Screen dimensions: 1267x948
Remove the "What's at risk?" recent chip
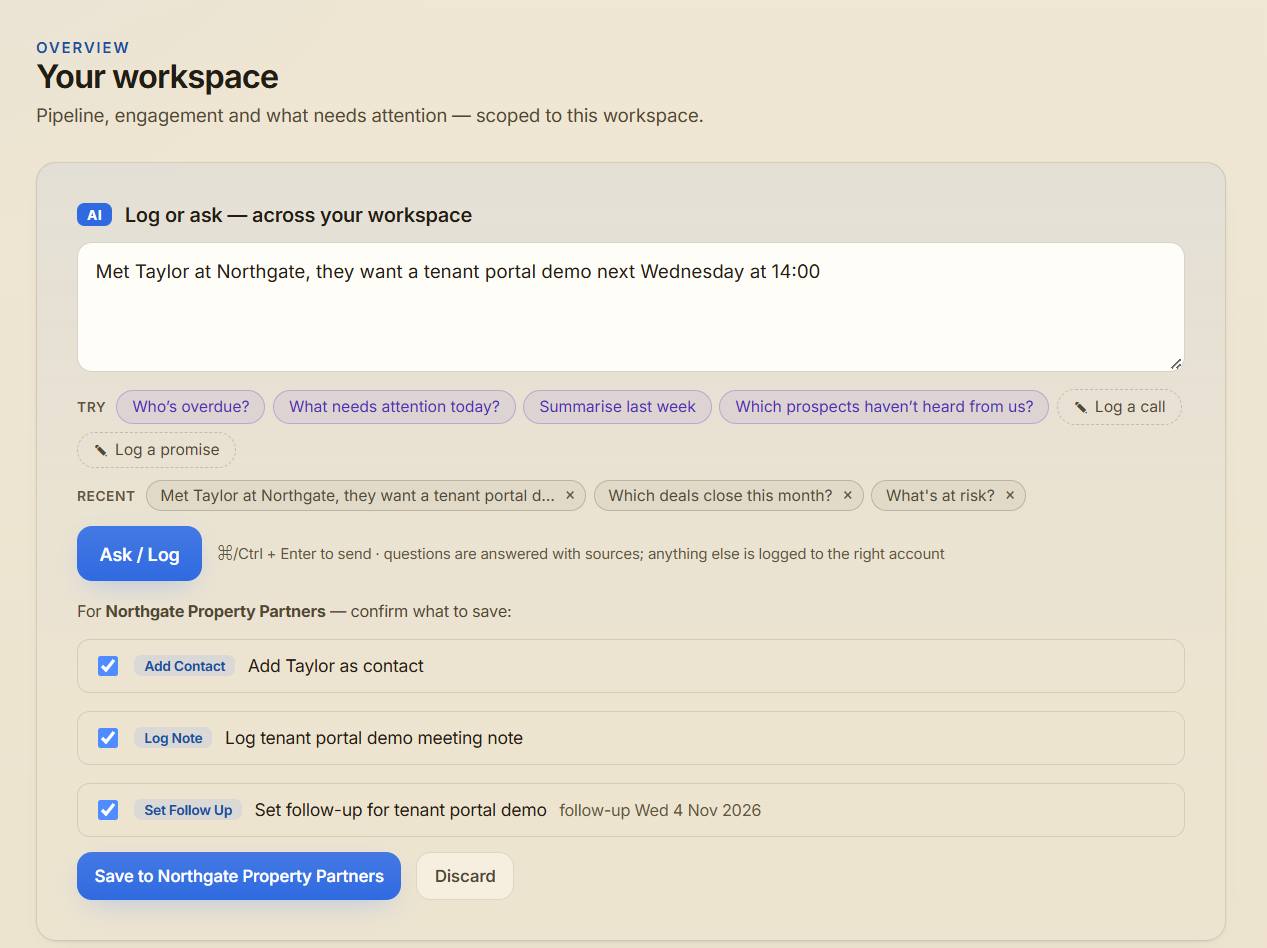(x=1010, y=495)
